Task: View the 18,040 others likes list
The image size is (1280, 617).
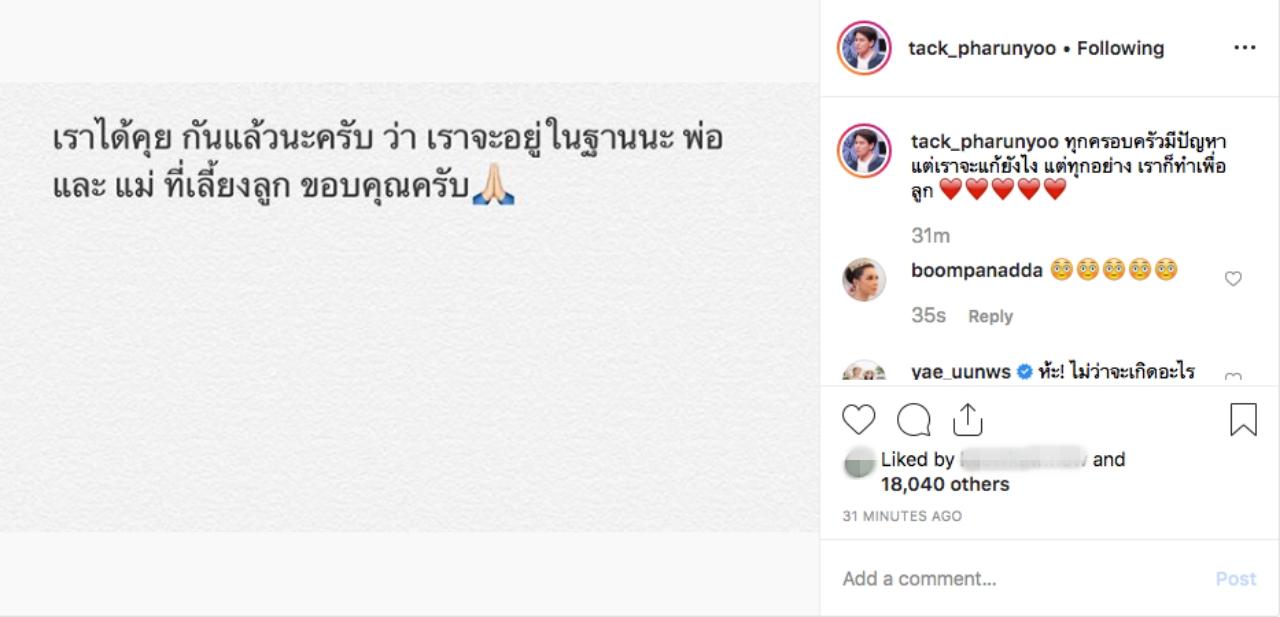Action: 945,484
